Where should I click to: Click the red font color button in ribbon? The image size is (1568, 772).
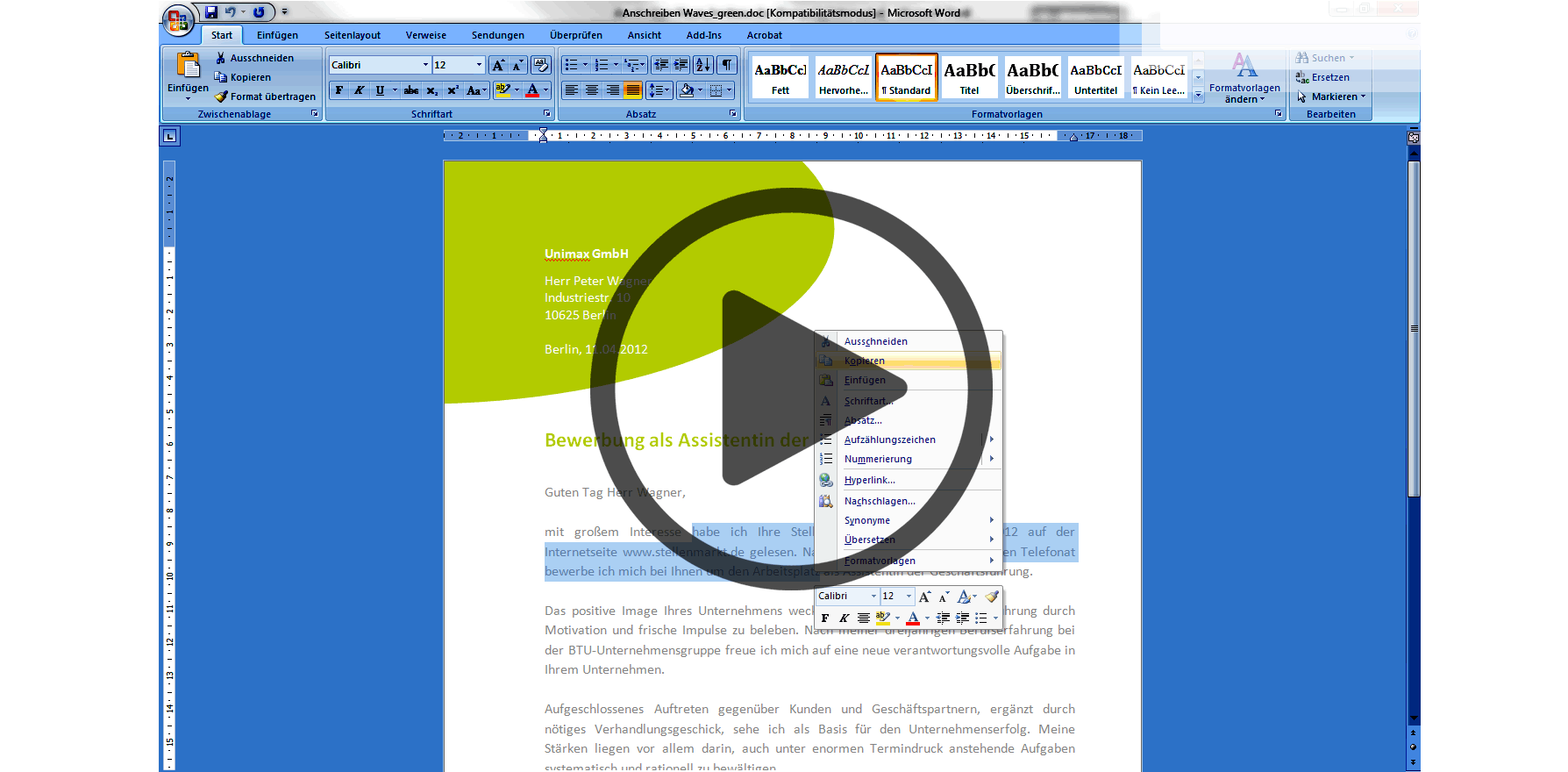pos(532,90)
